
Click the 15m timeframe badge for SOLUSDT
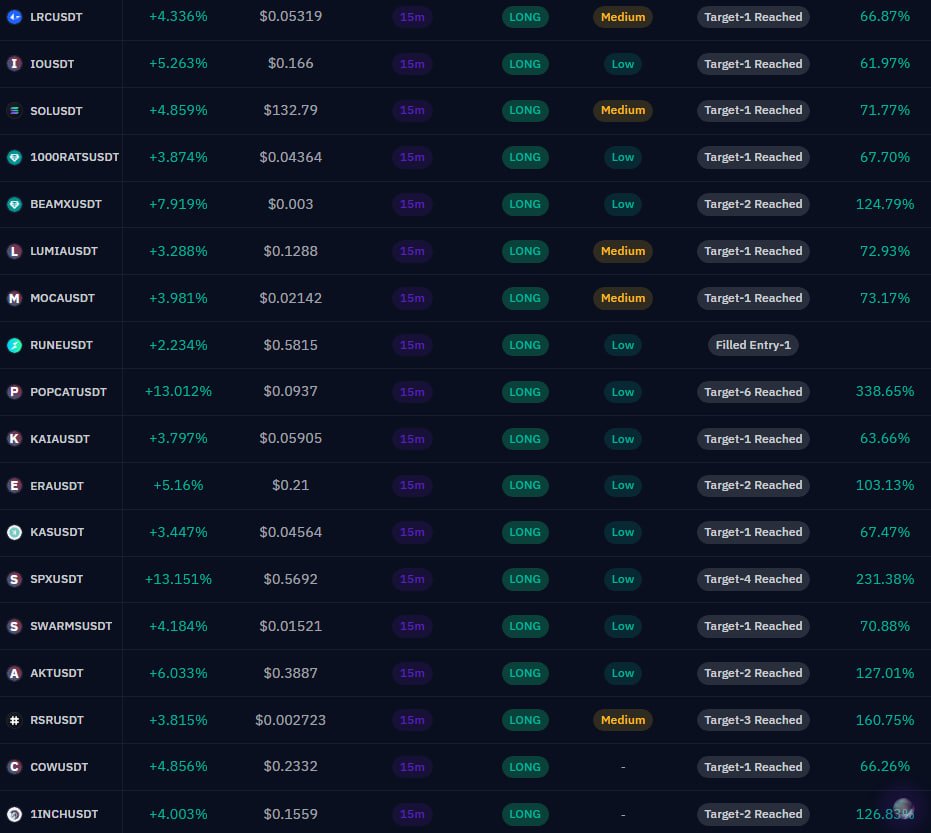click(x=412, y=110)
